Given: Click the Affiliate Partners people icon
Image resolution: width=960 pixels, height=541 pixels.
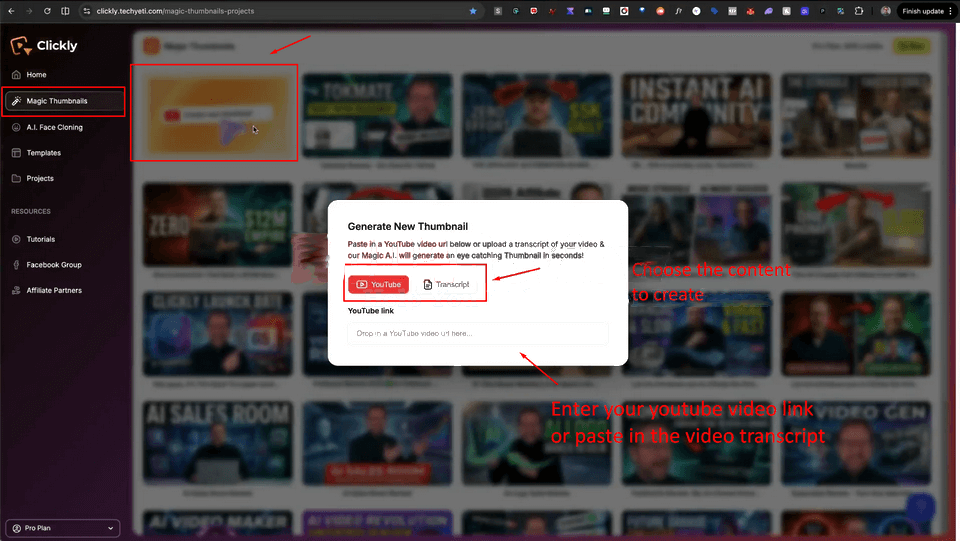Looking at the screenshot, I should [x=16, y=291].
